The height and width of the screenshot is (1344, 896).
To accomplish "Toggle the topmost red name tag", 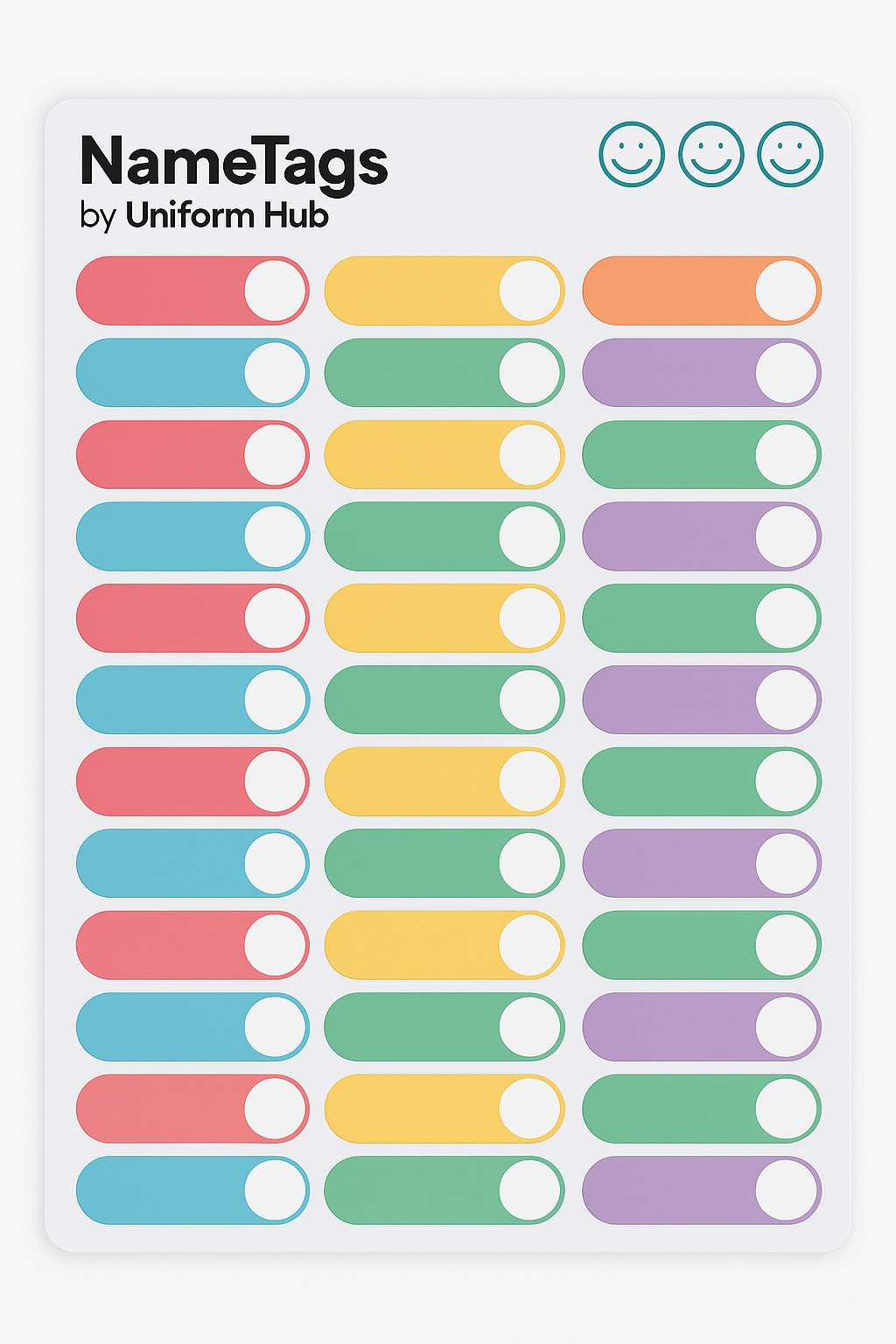I will pyautogui.click(x=192, y=290).
